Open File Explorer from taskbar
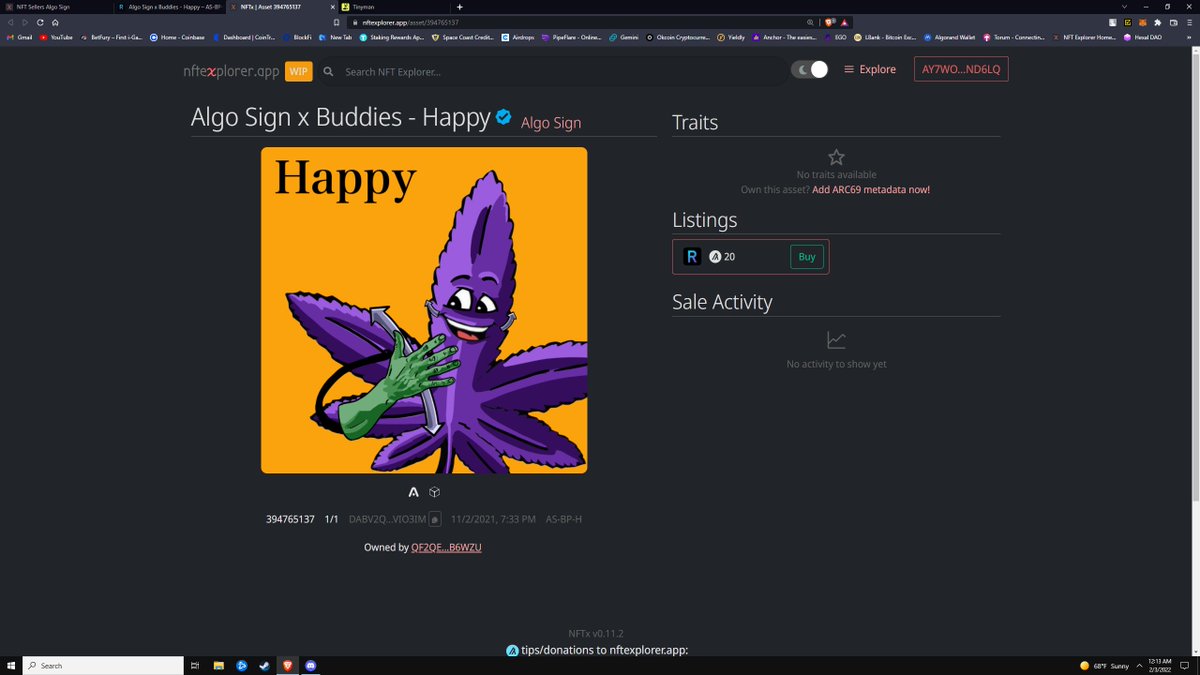Screen dimensions: 1200x675 click(x=218, y=665)
